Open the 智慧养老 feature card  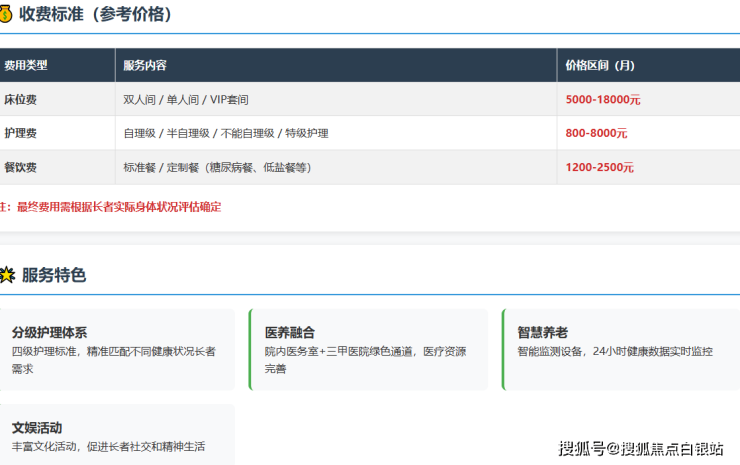(x=620, y=349)
